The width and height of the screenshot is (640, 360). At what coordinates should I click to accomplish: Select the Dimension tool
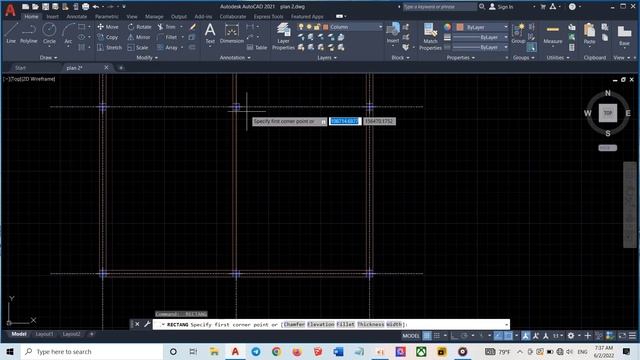[231, 33]
